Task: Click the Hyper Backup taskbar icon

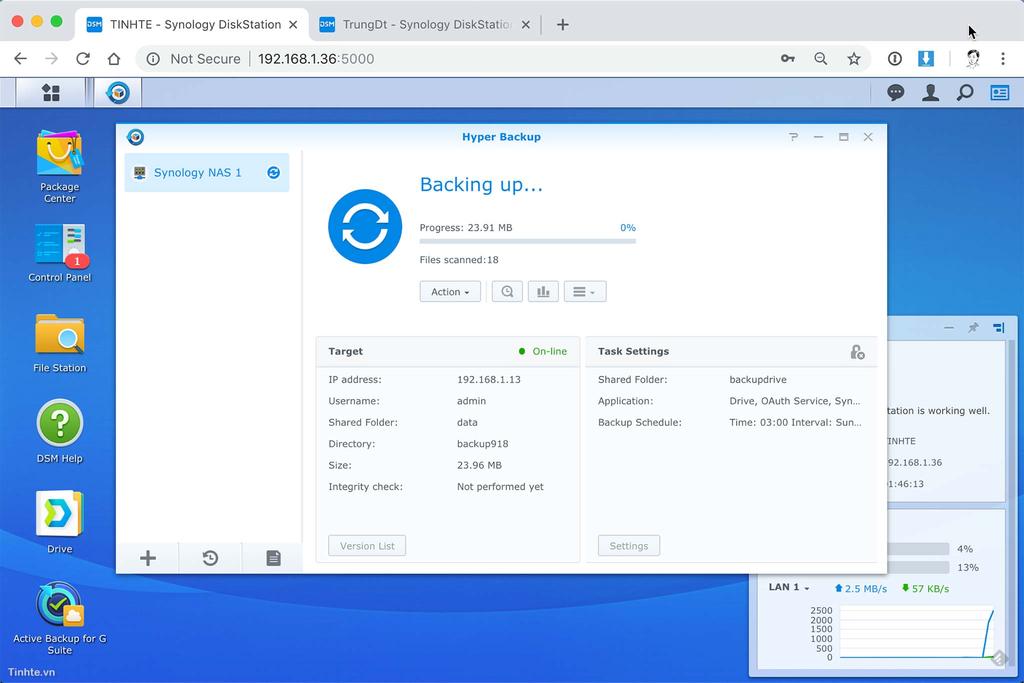Action: (x=118, y=93)
